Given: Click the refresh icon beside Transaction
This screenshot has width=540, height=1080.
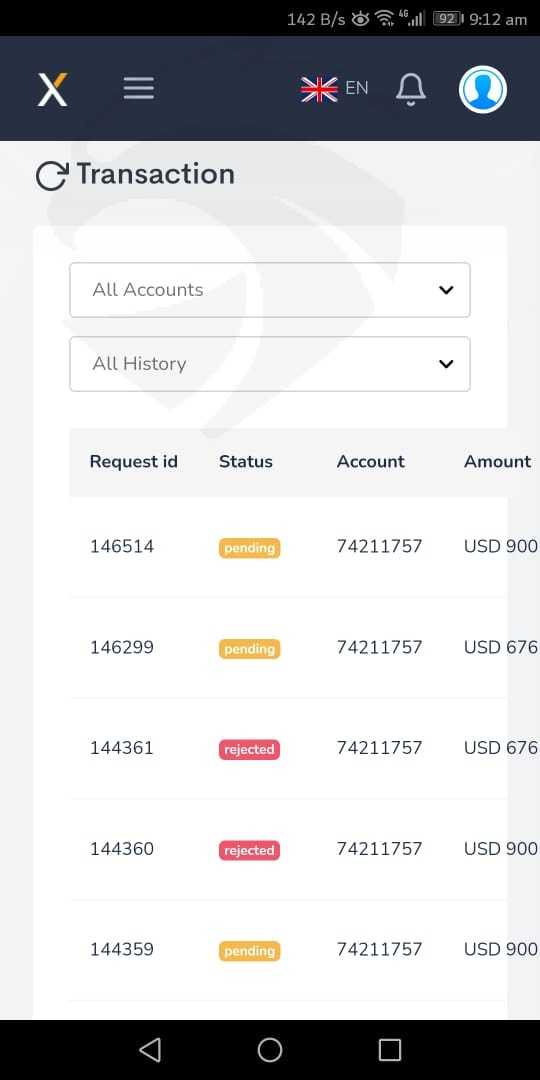Looking at the screenshot, I should 52,176.
